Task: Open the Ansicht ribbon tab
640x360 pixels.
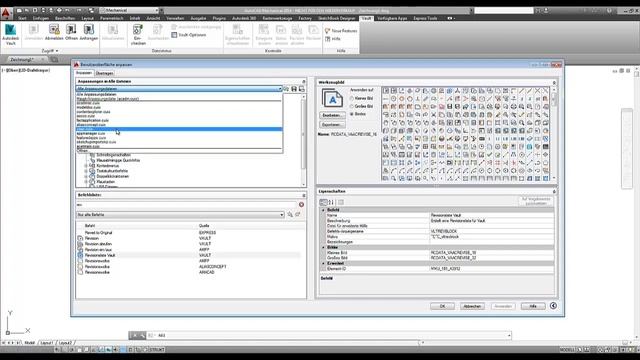Action: click(153, 18)
